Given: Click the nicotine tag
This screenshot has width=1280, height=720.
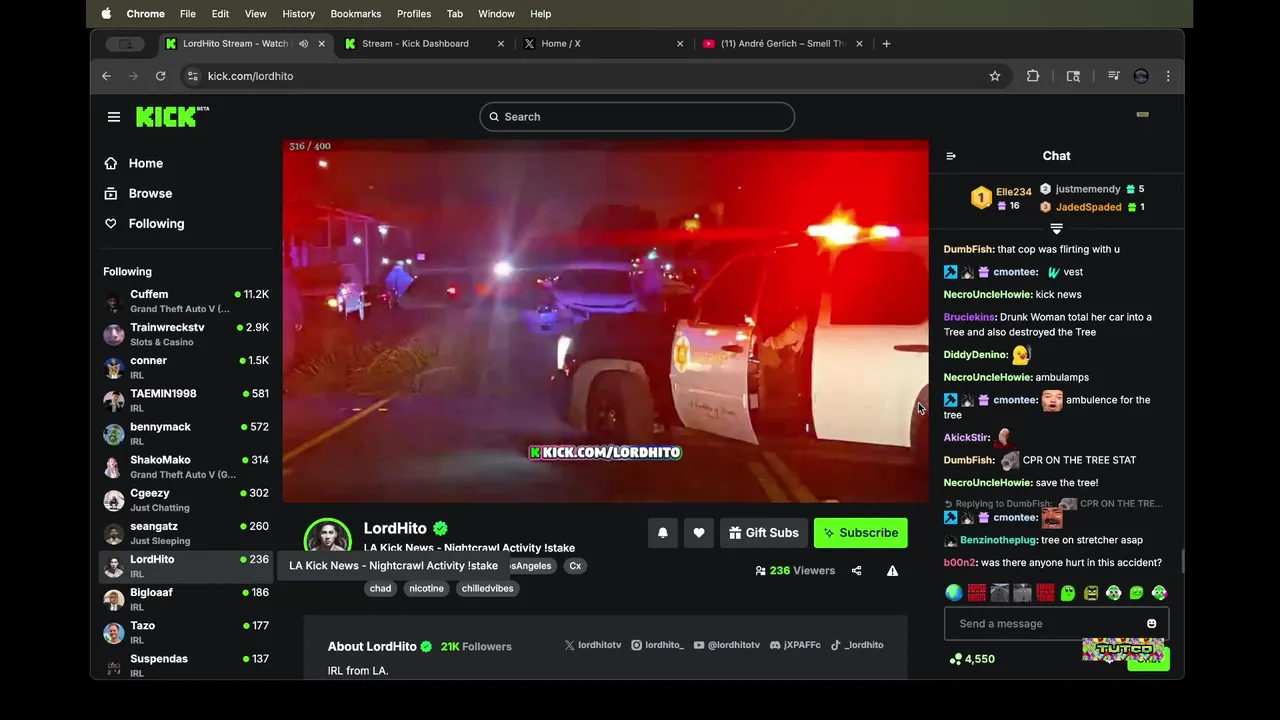Looking at the screenshot, I should point(426,588).
